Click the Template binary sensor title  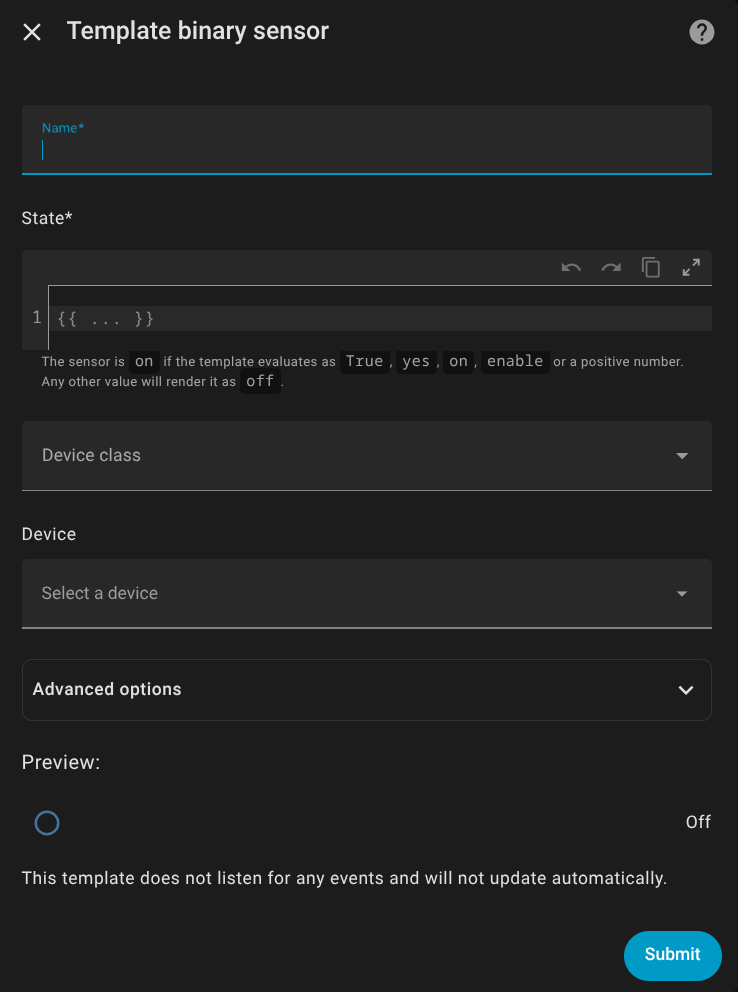point(198,32)
